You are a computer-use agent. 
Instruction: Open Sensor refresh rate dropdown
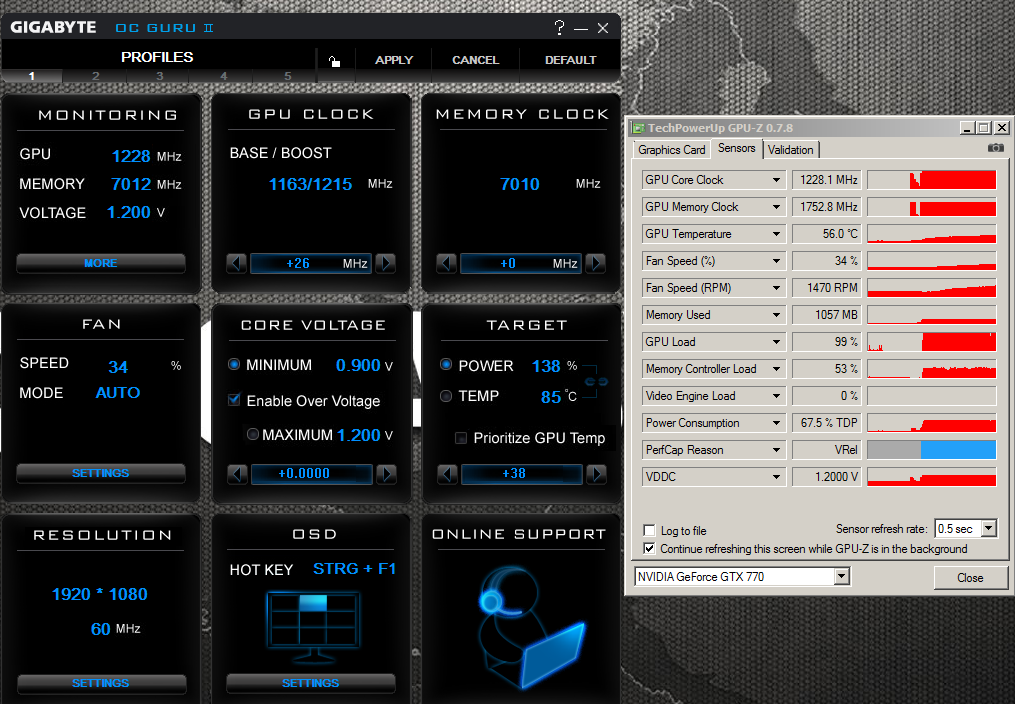coord(988,529)
